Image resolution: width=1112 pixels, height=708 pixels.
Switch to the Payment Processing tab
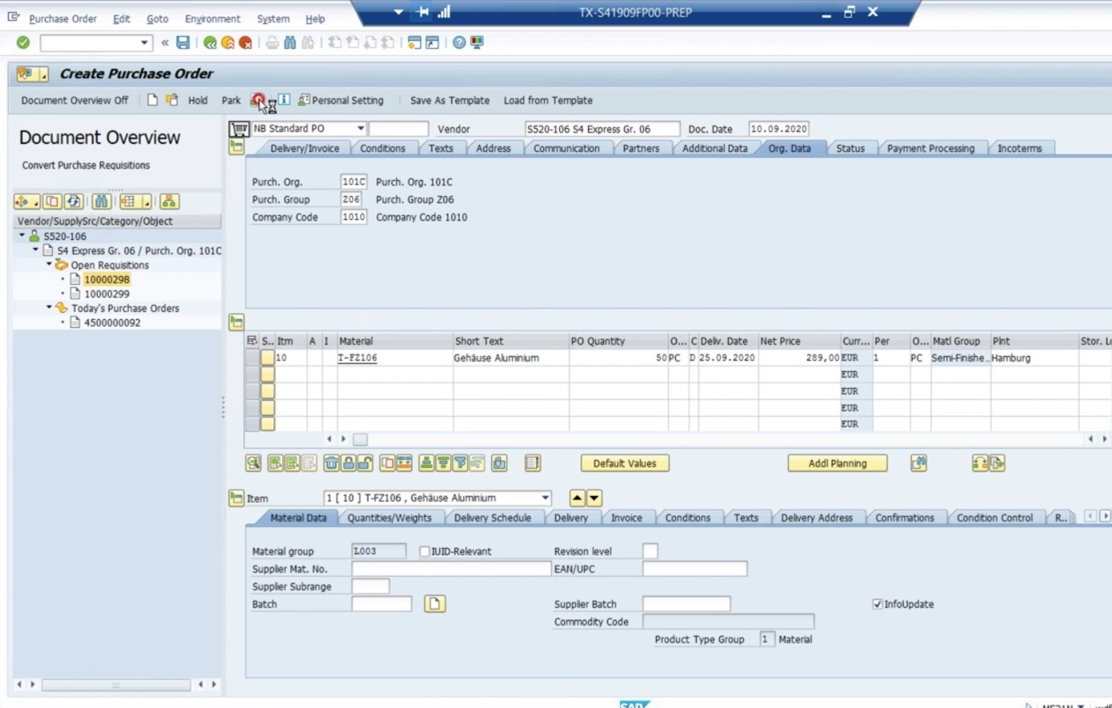click(930, 148)
